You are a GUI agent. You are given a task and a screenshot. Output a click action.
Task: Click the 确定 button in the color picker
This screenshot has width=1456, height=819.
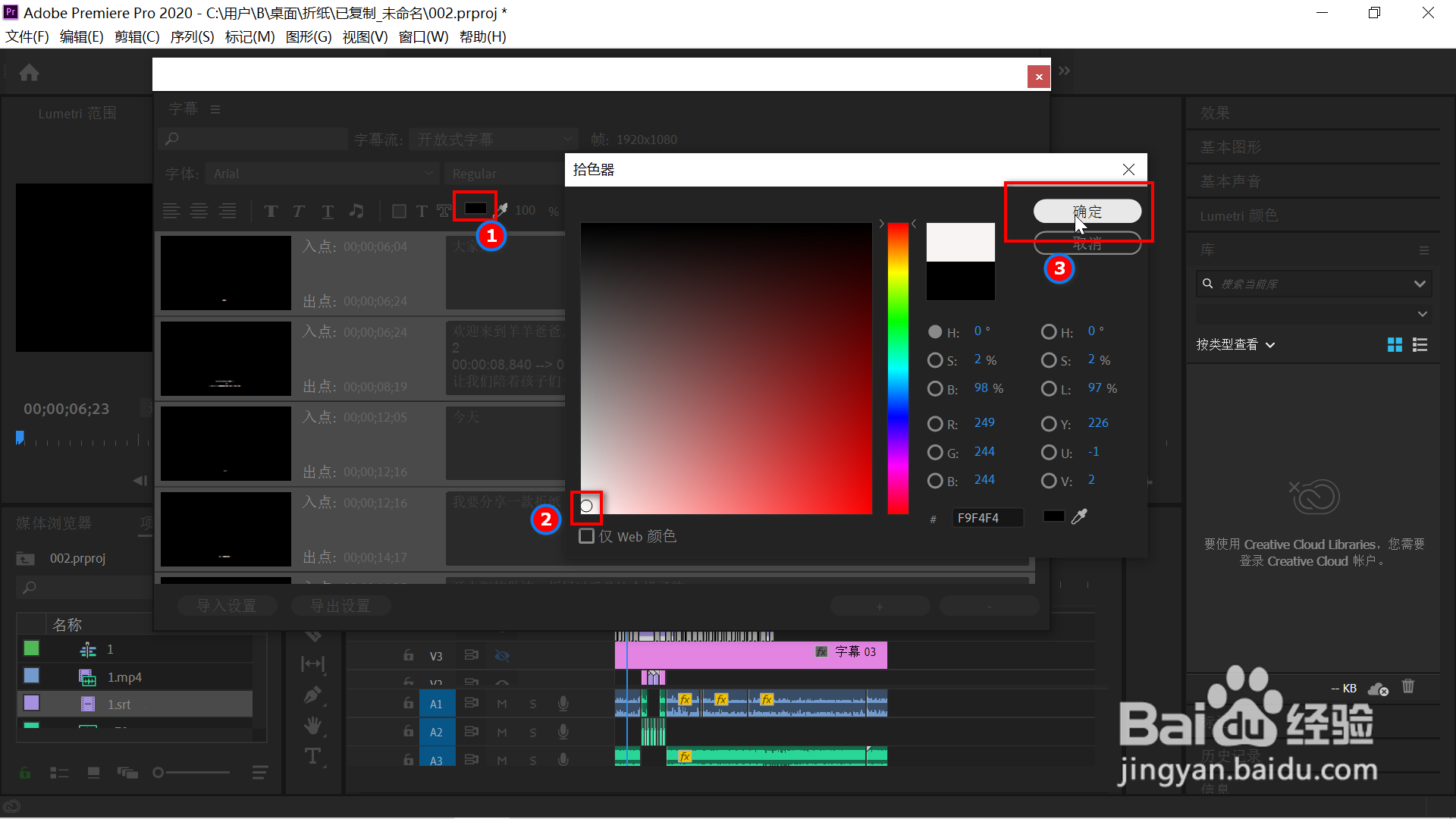coord(1087,212)
